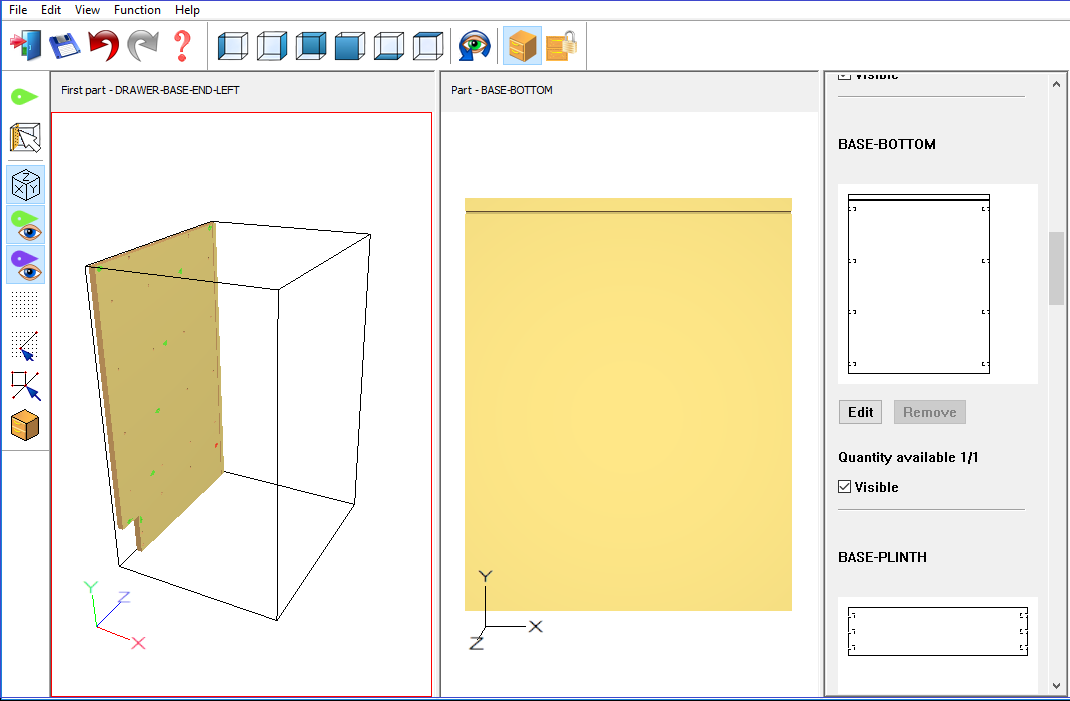This screenshot has height=701, width=1070.
Task: Click the yellow BASE-BOTTOM panel preview
Action: (628, 404)
